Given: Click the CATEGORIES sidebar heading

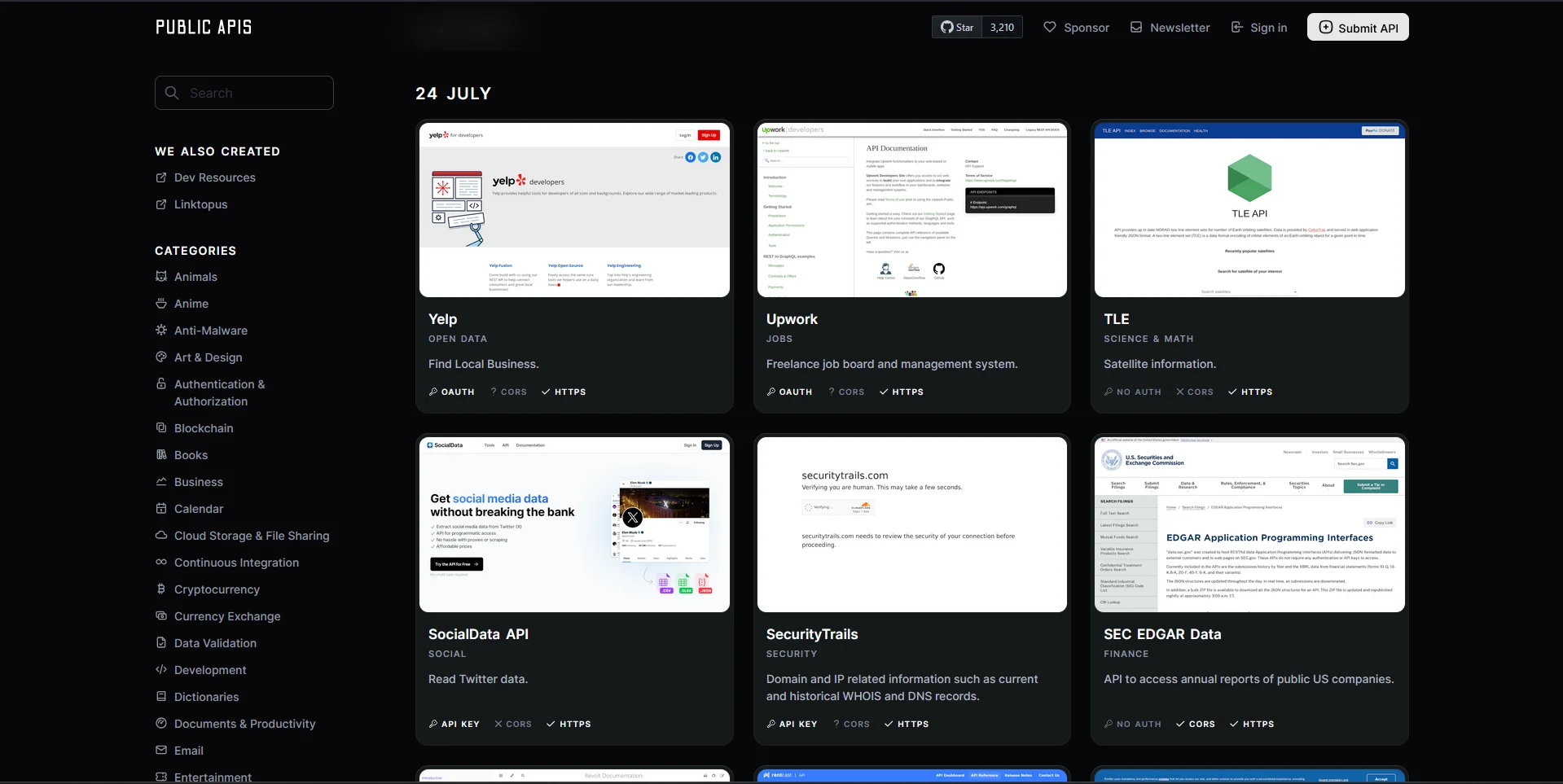Looking at the screenshot, I should pos(195,251).
